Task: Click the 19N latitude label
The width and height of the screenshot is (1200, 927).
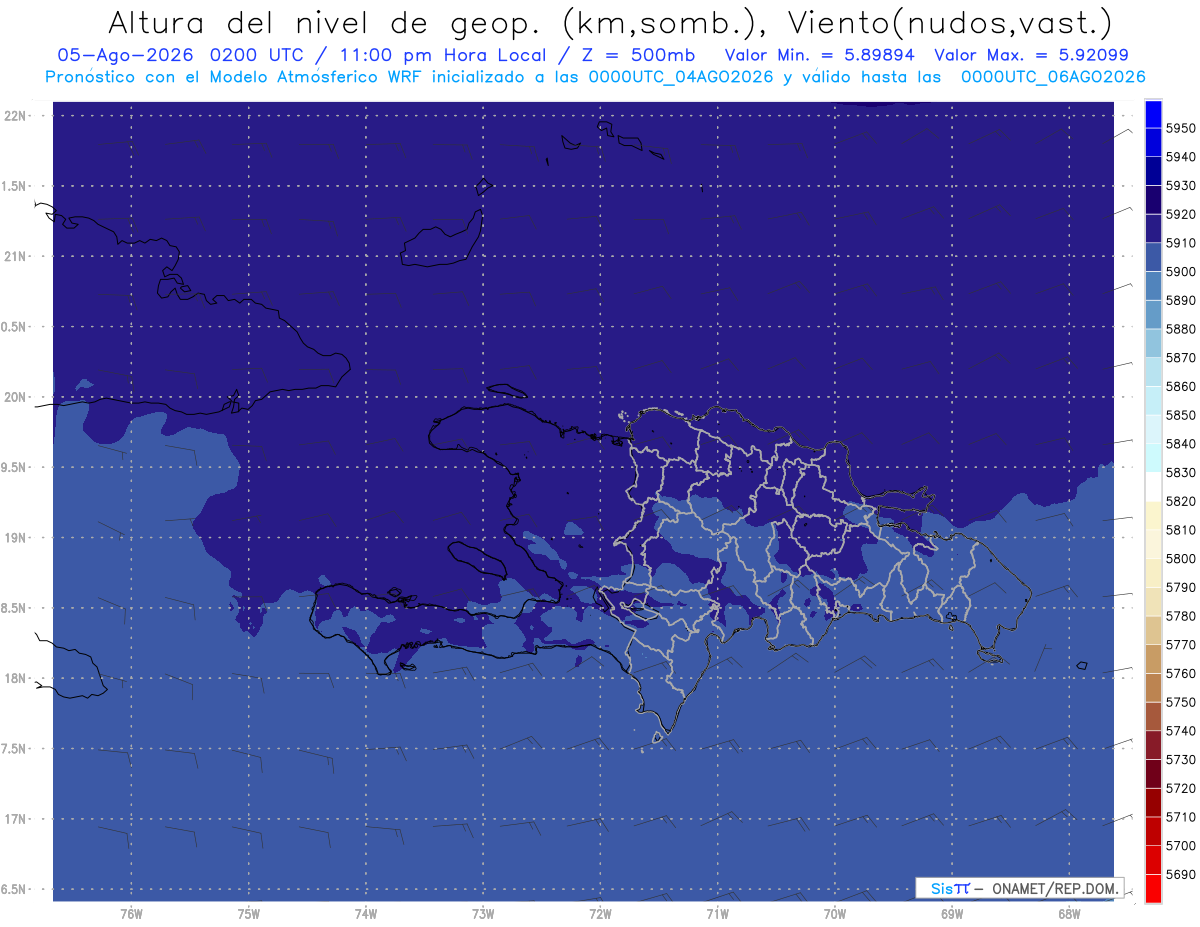Action: point(15,538)
